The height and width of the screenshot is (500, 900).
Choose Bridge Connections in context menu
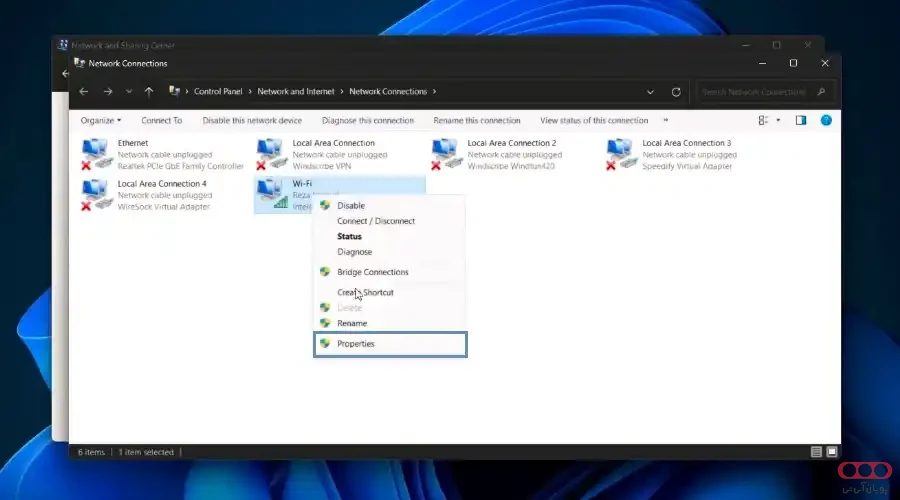[x=372, y=272]
